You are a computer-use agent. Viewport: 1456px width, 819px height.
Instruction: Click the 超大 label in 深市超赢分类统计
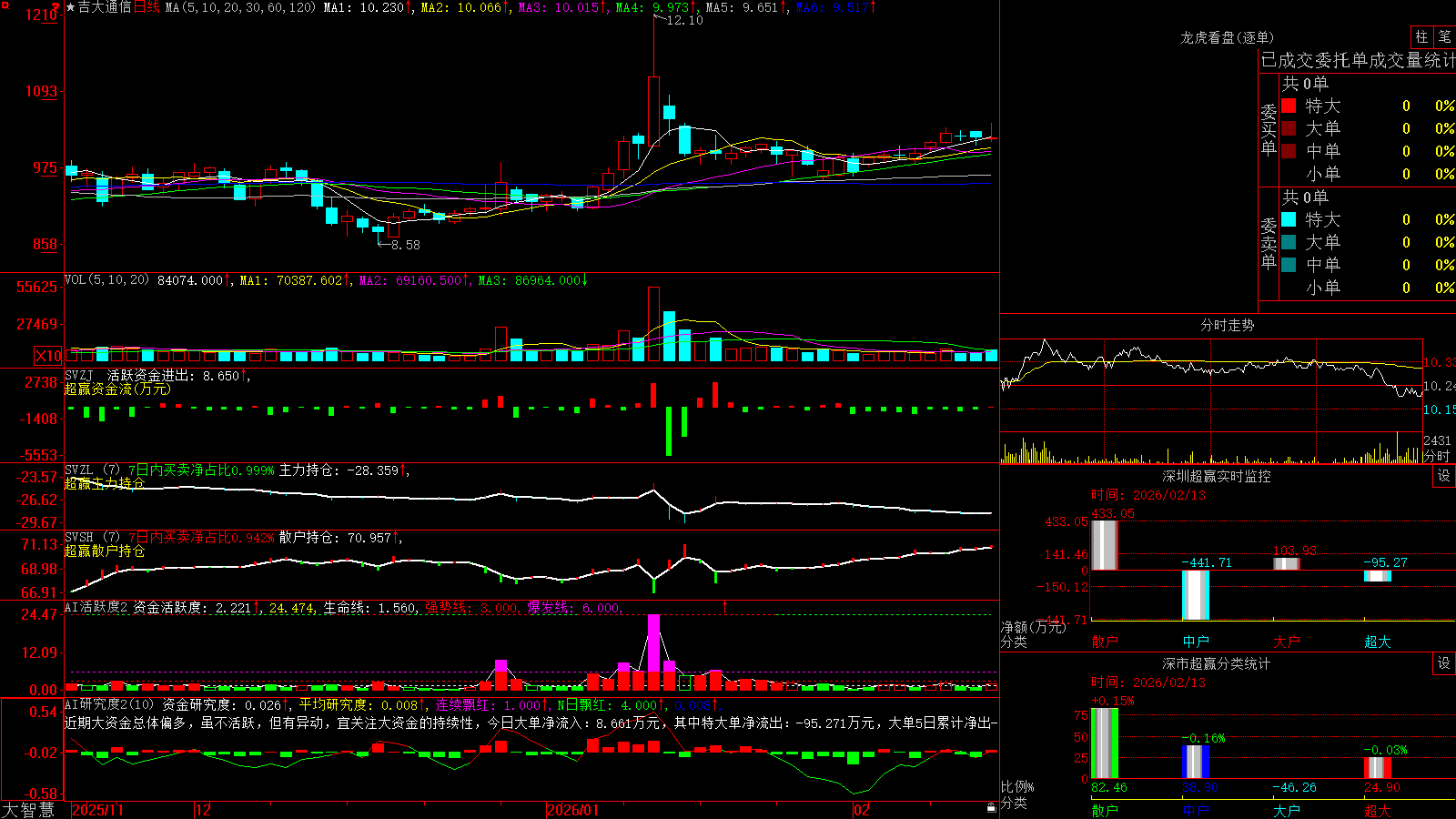click(x=1378, y=811)
